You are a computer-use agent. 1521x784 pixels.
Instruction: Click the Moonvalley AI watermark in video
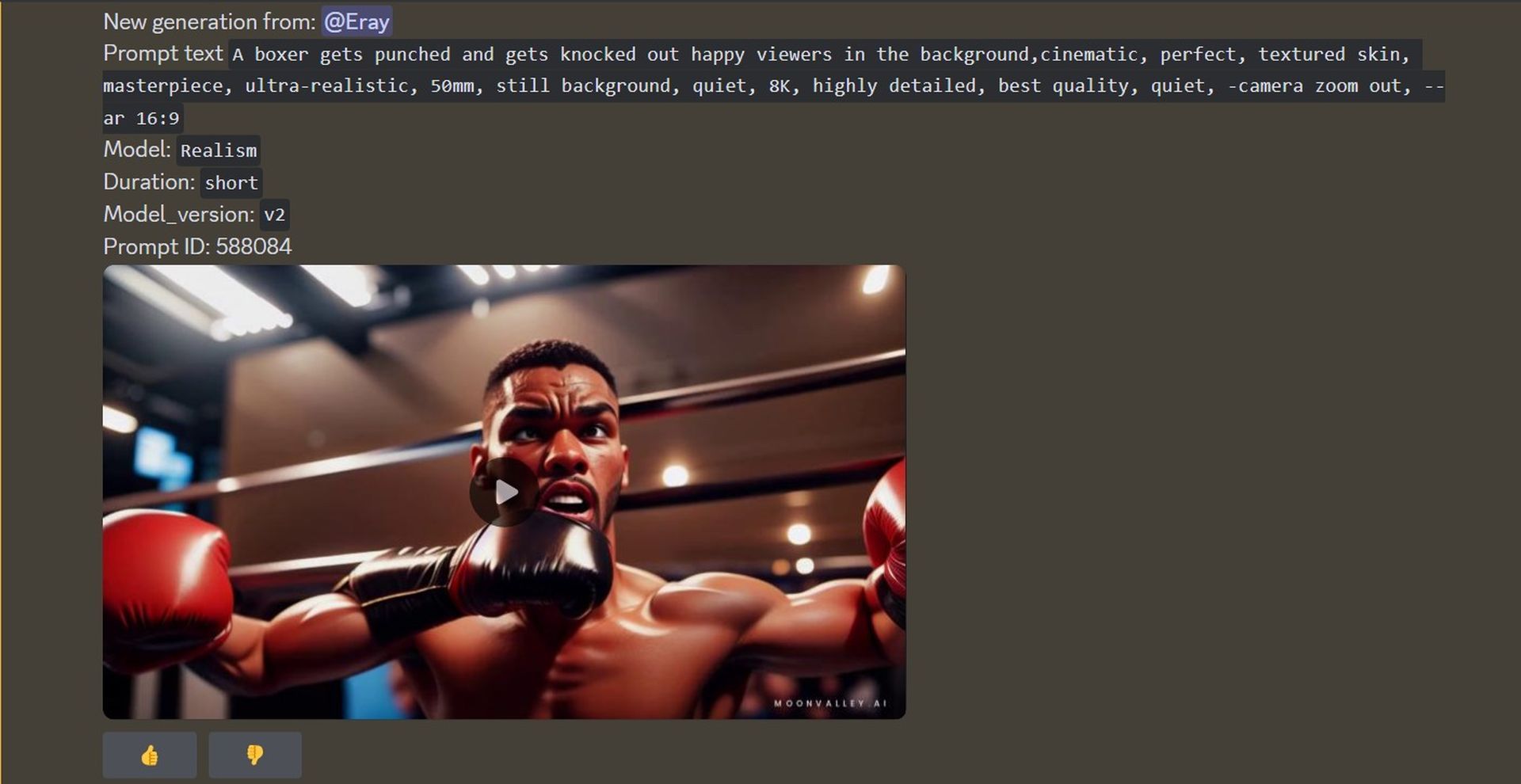830,703
